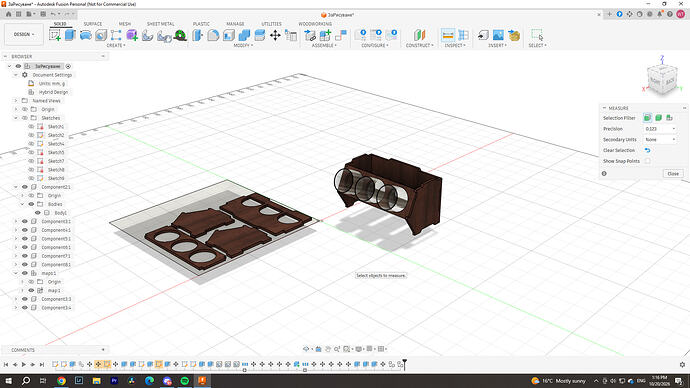Viewport: 690px width, 388px height.
Task: Select the Insert McMaster-Carr component icon
Action: coord(514,35)
